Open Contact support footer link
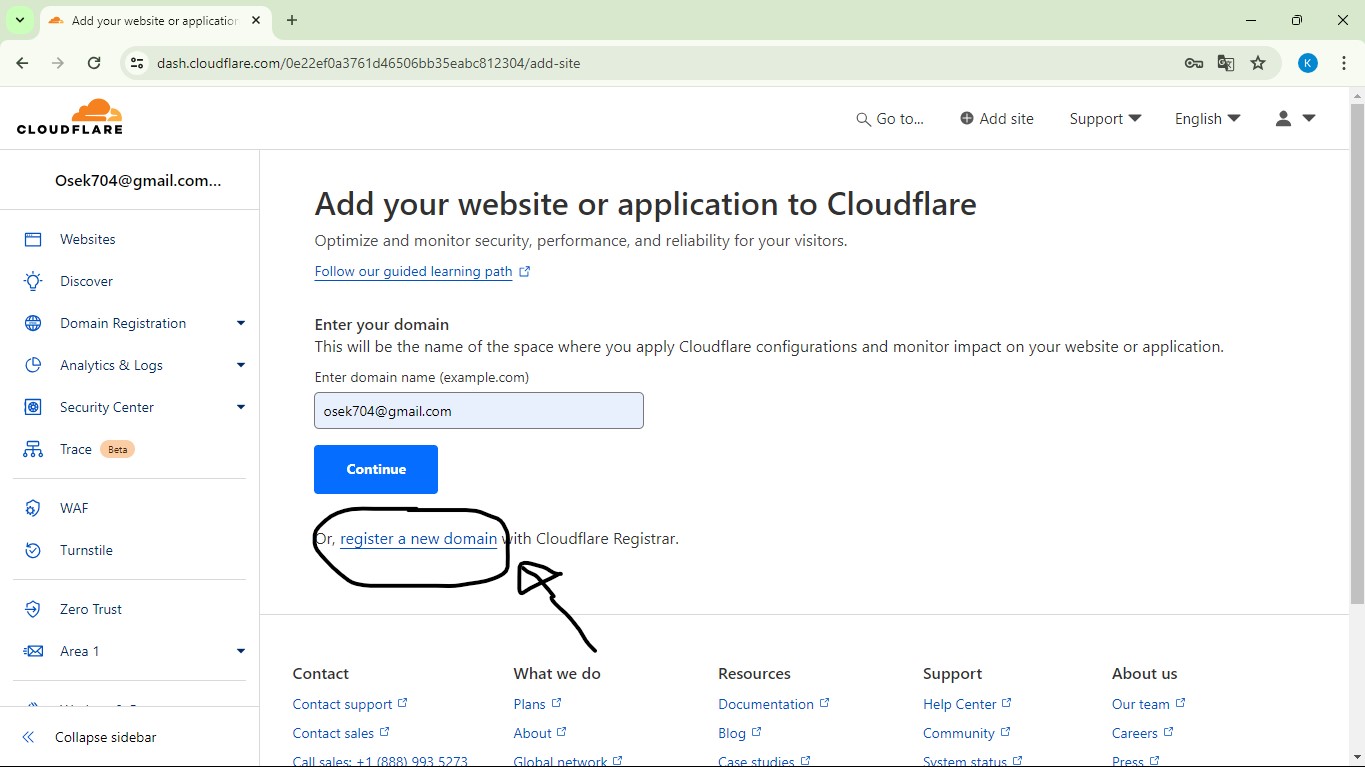 (x=350, y=704)
